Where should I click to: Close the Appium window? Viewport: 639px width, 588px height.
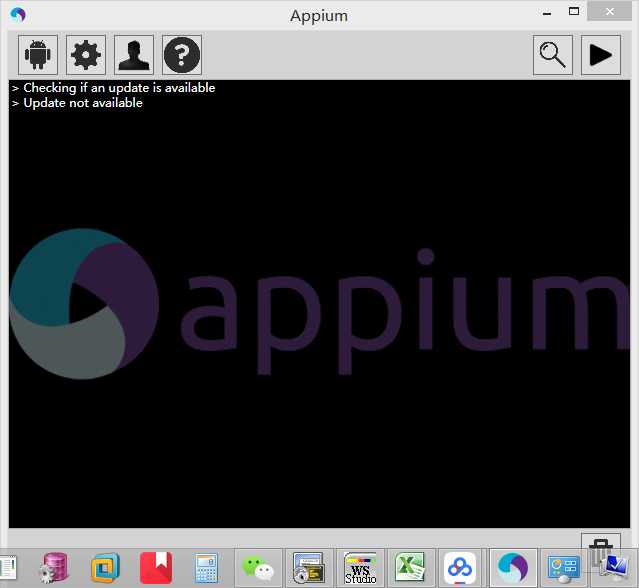(610, 12)
